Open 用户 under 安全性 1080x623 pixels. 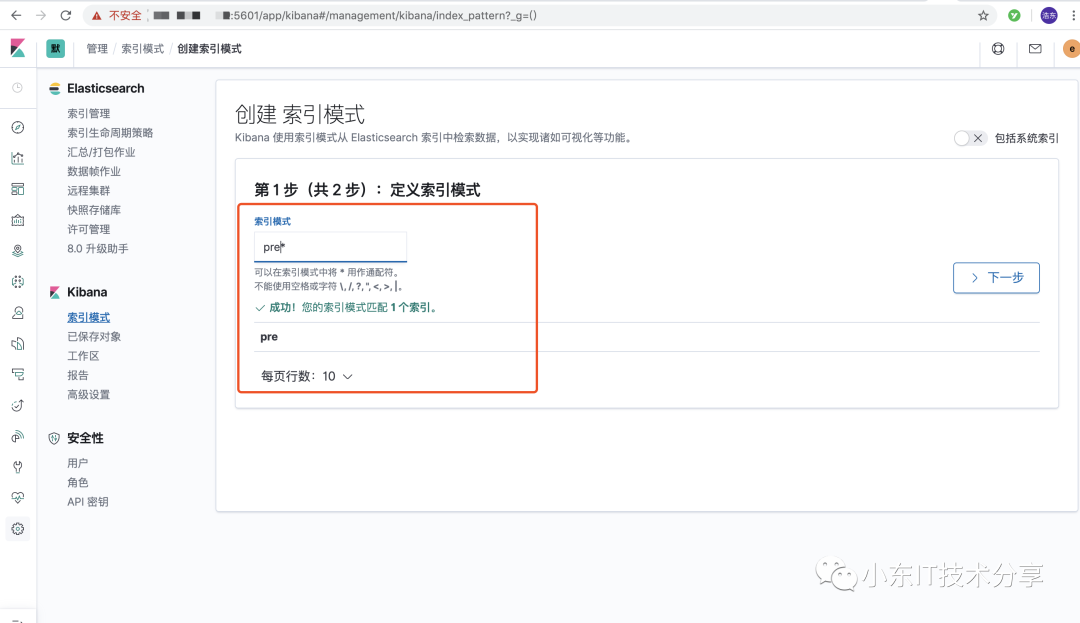(x=78, y=463)
